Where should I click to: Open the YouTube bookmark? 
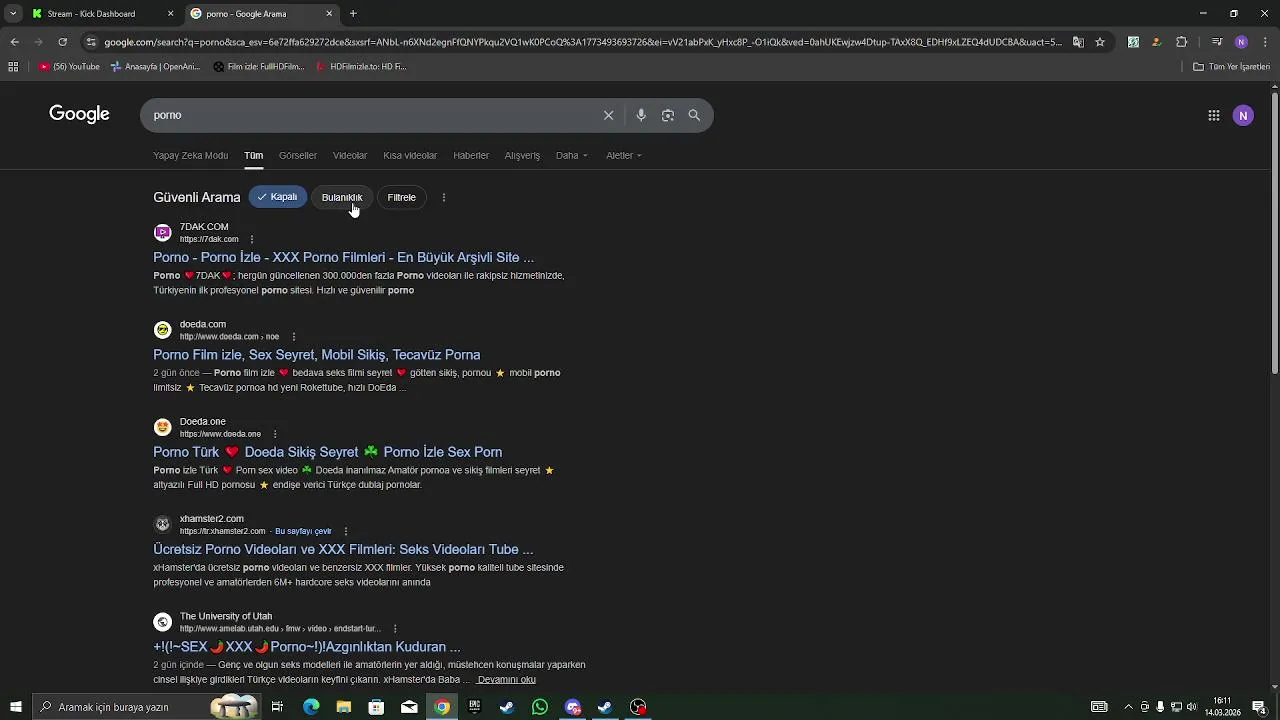pos(69,67)
